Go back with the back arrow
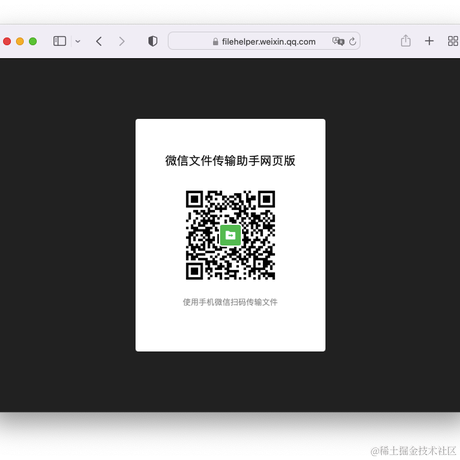460x460 pixels. coord(99,41)
